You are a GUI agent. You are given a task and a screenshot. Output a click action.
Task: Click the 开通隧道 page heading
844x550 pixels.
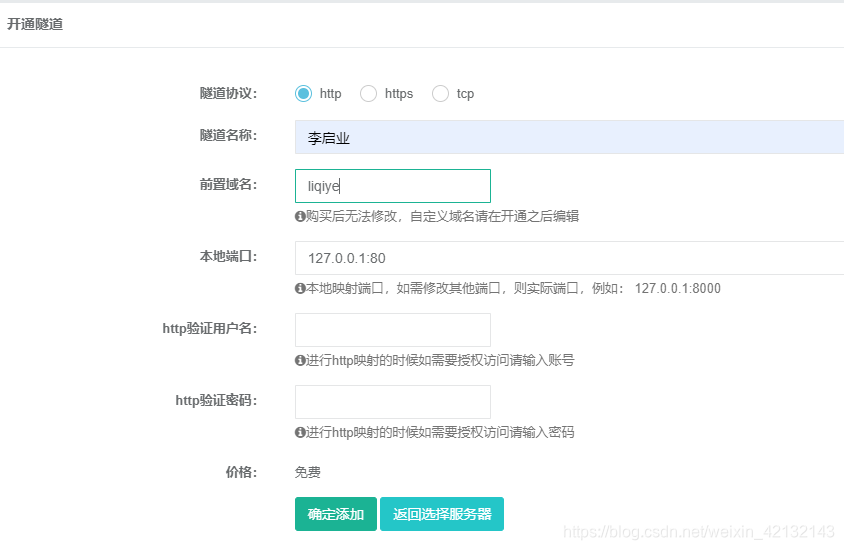tap(35, 24)
